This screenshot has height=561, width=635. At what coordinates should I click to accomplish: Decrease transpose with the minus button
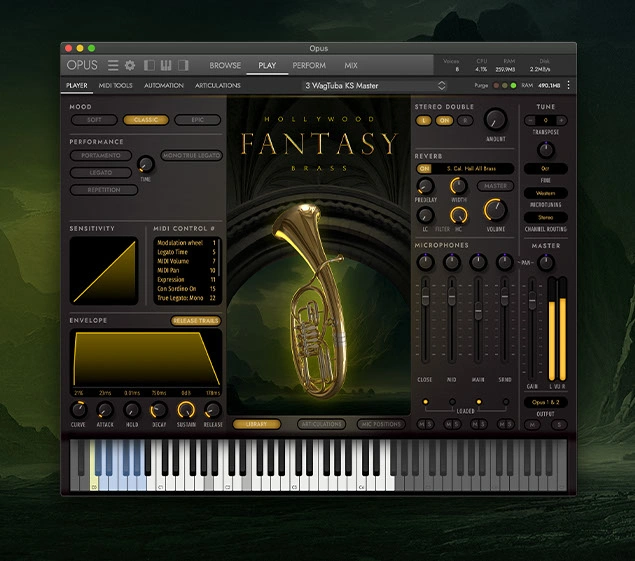click(530, 120)
